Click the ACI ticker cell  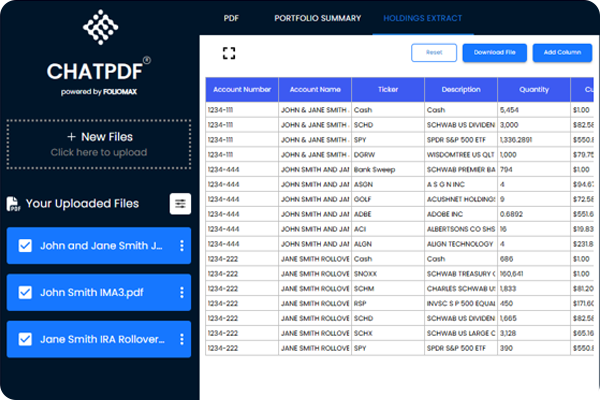pos(388,229)
